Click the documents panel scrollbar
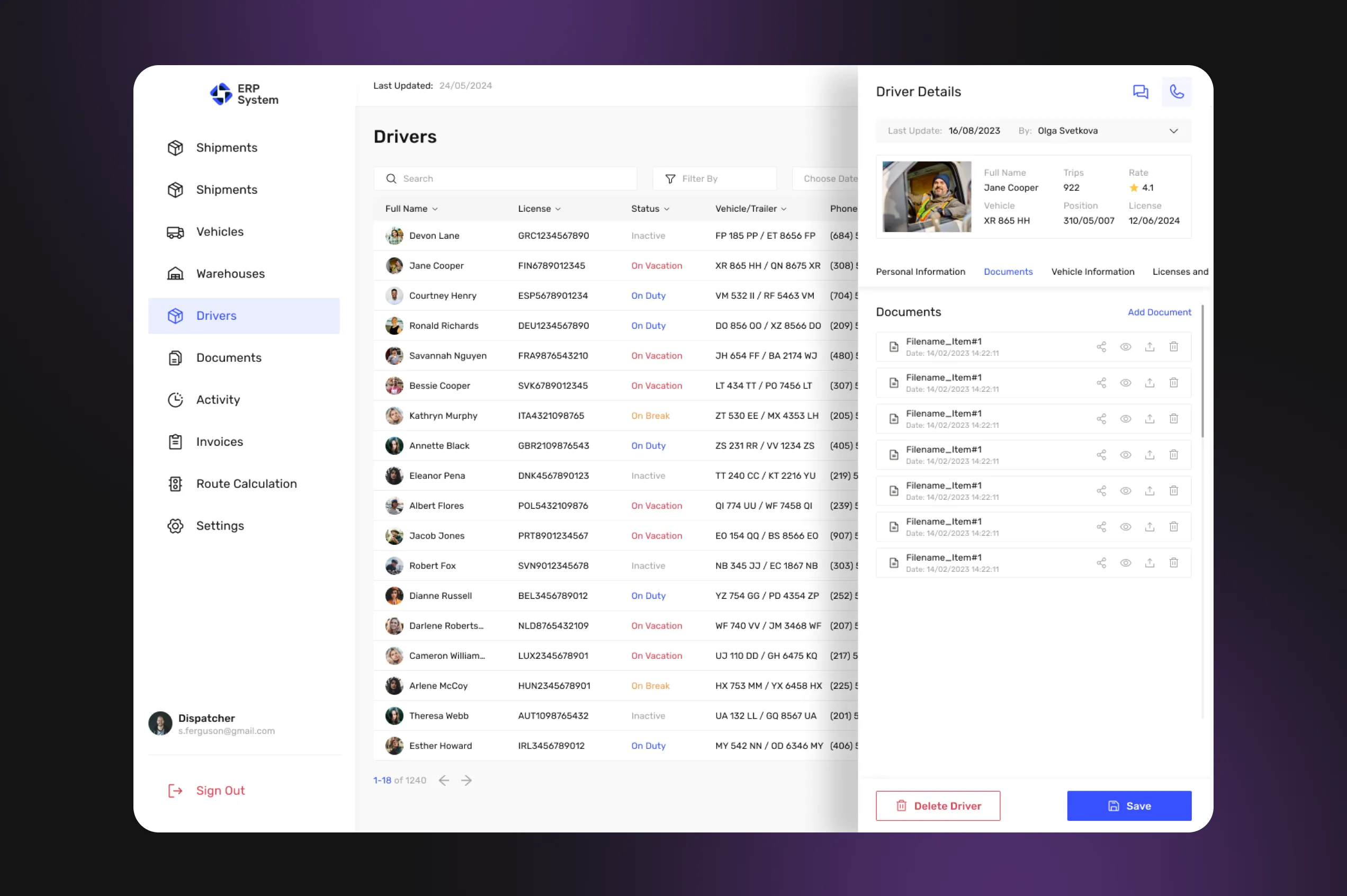 pos(1202,371)
